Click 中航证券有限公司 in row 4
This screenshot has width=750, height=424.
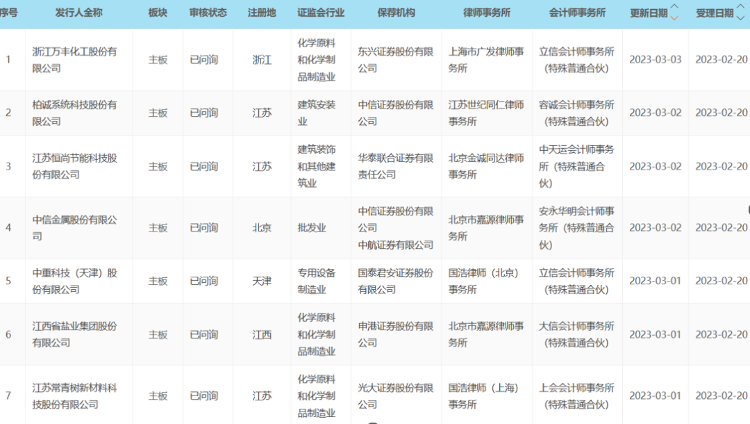tap(395, 244)
